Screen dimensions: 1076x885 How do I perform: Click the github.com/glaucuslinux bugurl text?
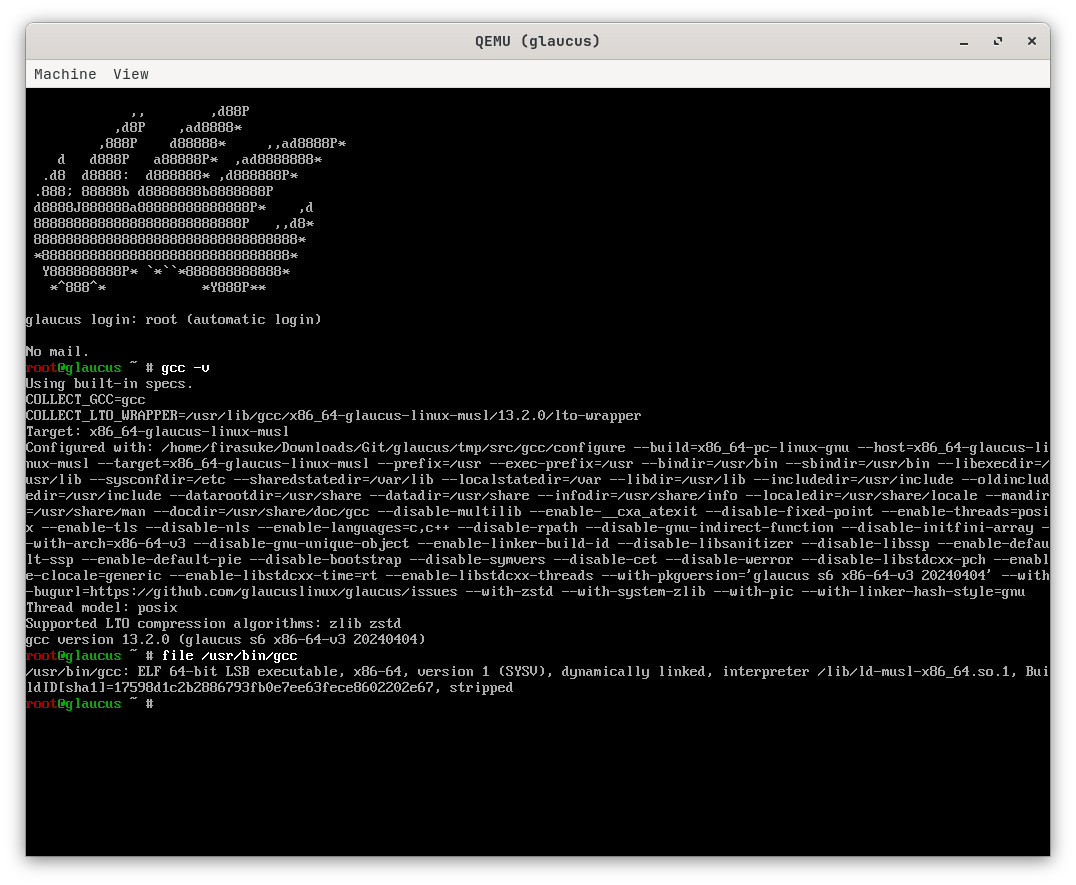click(x=273, y=591)
